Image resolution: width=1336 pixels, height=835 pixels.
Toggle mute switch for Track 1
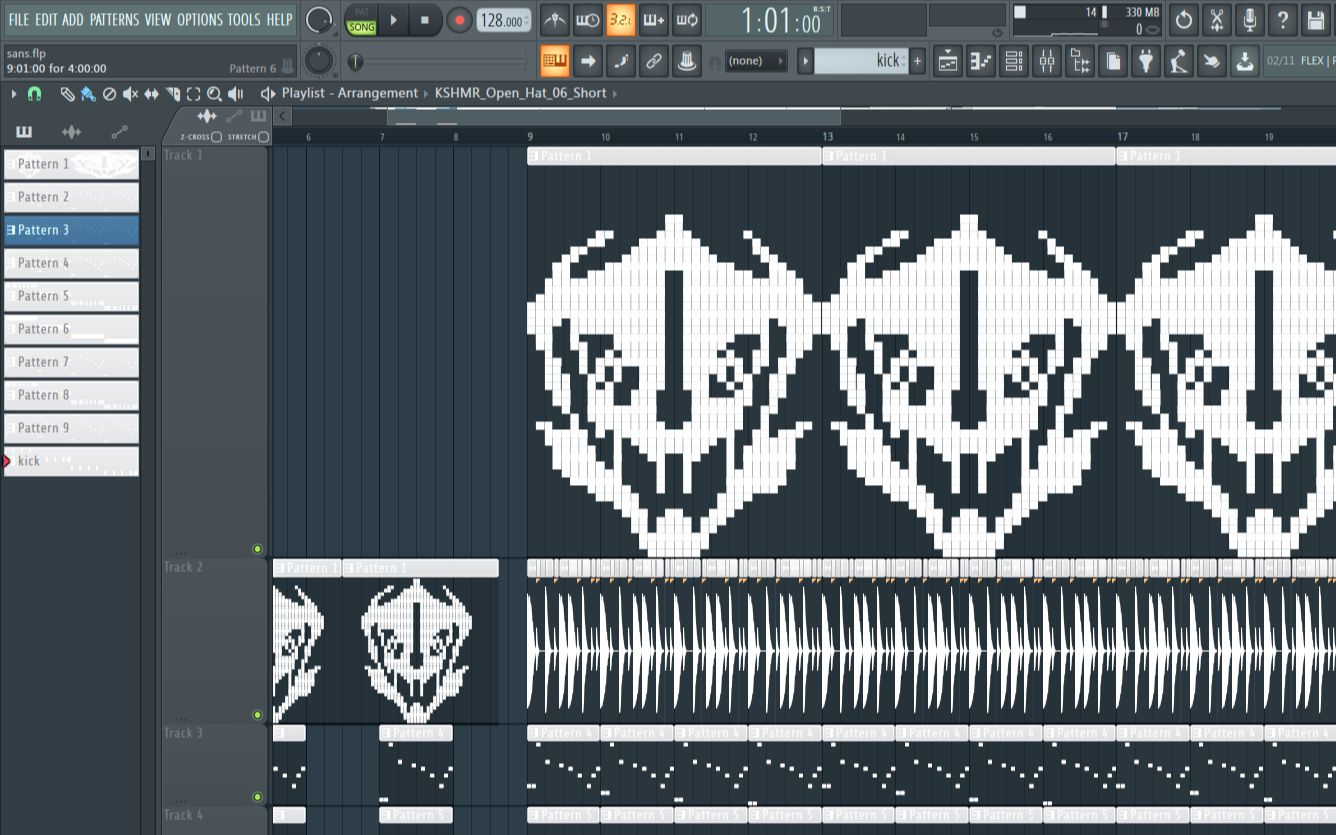pyautogui.click(x=257, y=549)
